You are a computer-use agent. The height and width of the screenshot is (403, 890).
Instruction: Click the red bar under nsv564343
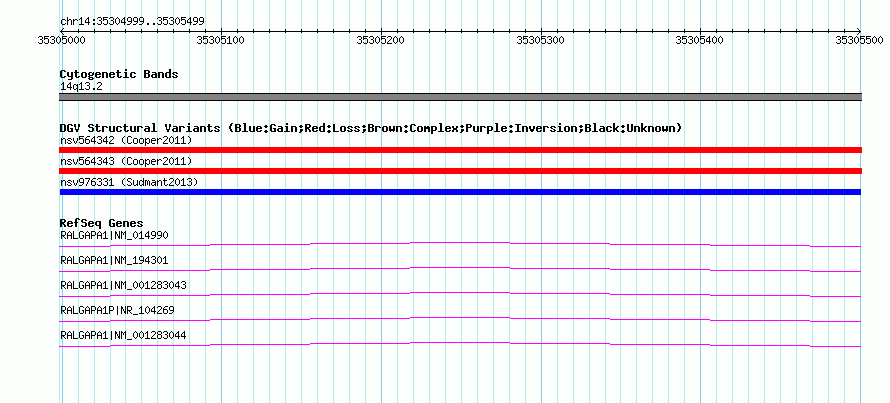461,171
